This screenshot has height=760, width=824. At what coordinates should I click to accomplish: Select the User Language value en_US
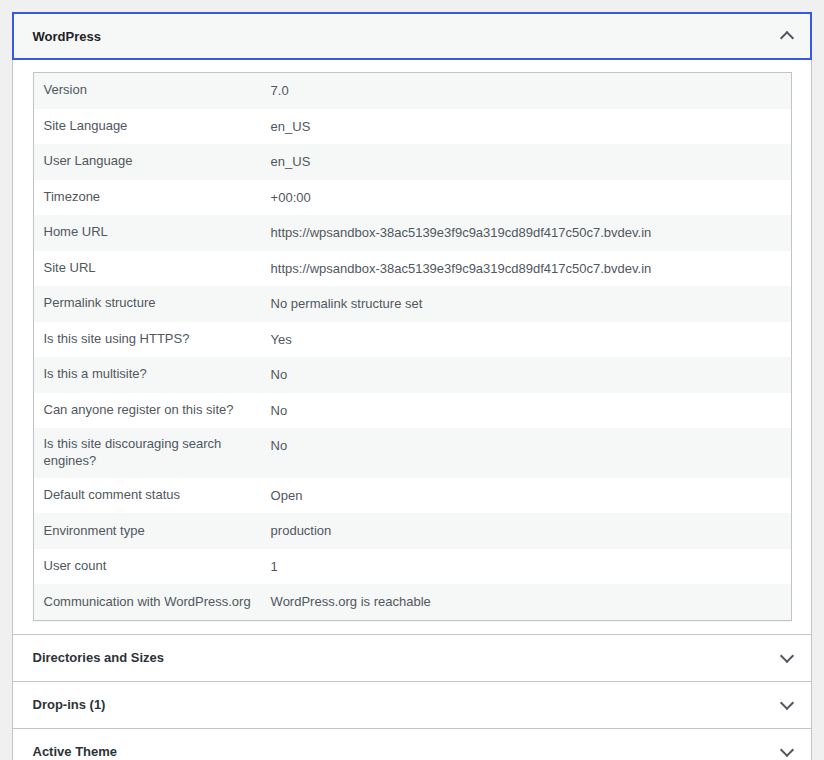[x=290, y=162]
